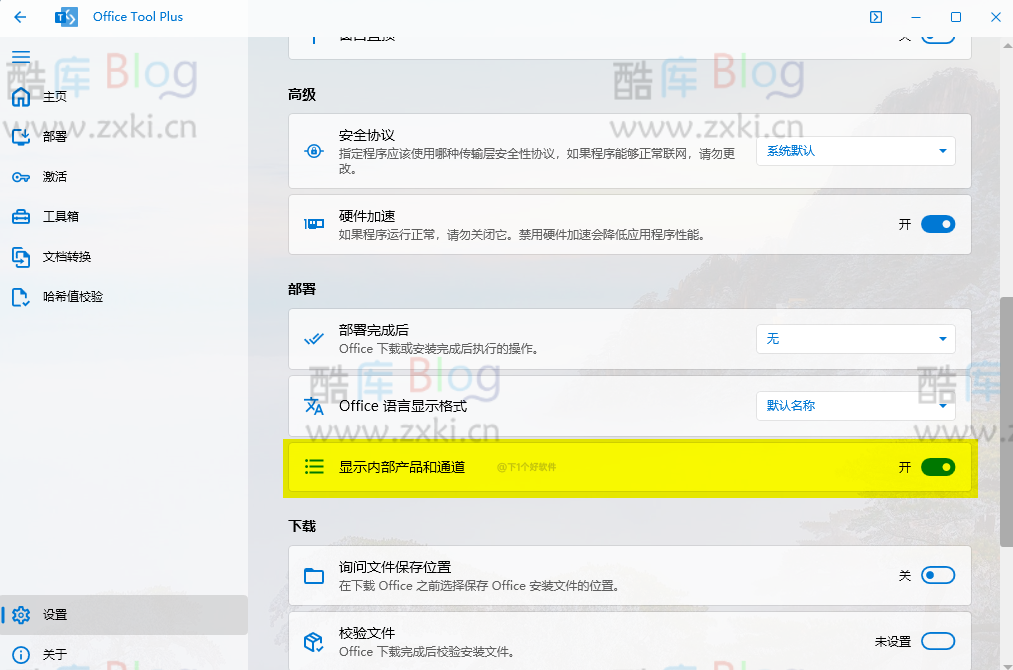The width and height of the screenshot is (1013, 670).
Task: Open the hamburger menu at top left
Action: pyautogui.click(x=20, y=57)
